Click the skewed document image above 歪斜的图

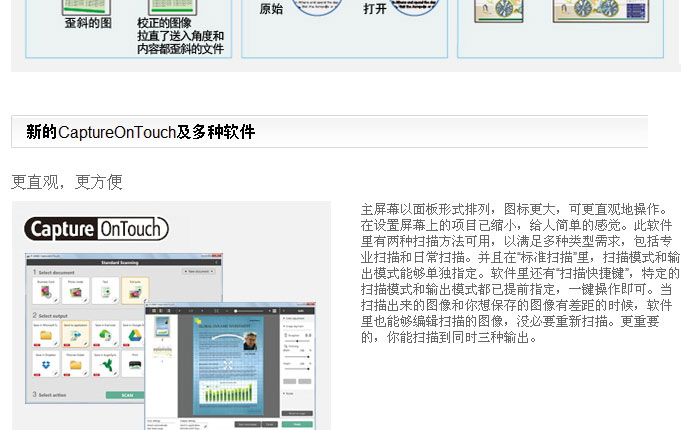pos(86,7)
